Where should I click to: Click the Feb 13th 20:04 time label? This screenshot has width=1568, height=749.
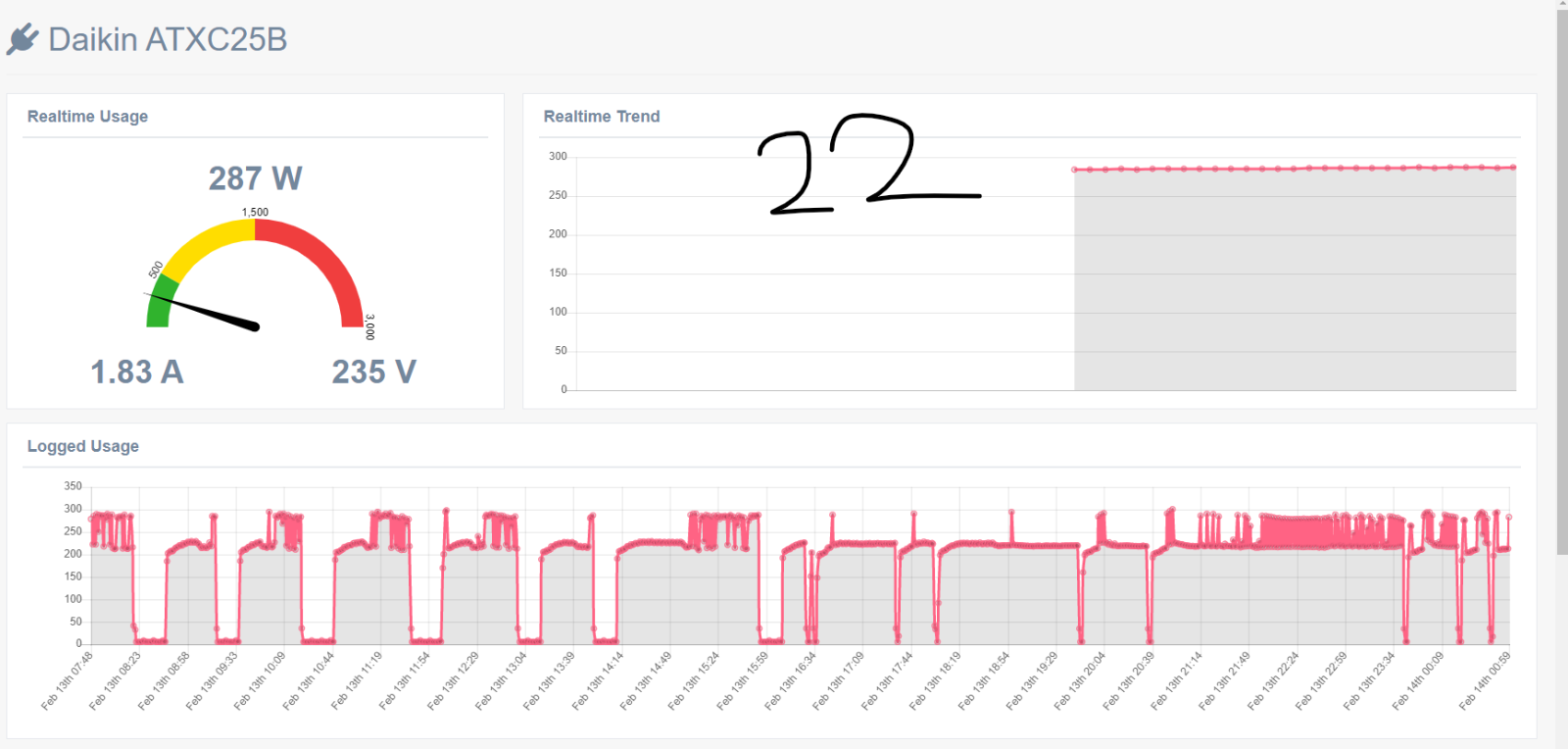(x=1080, y=680)
